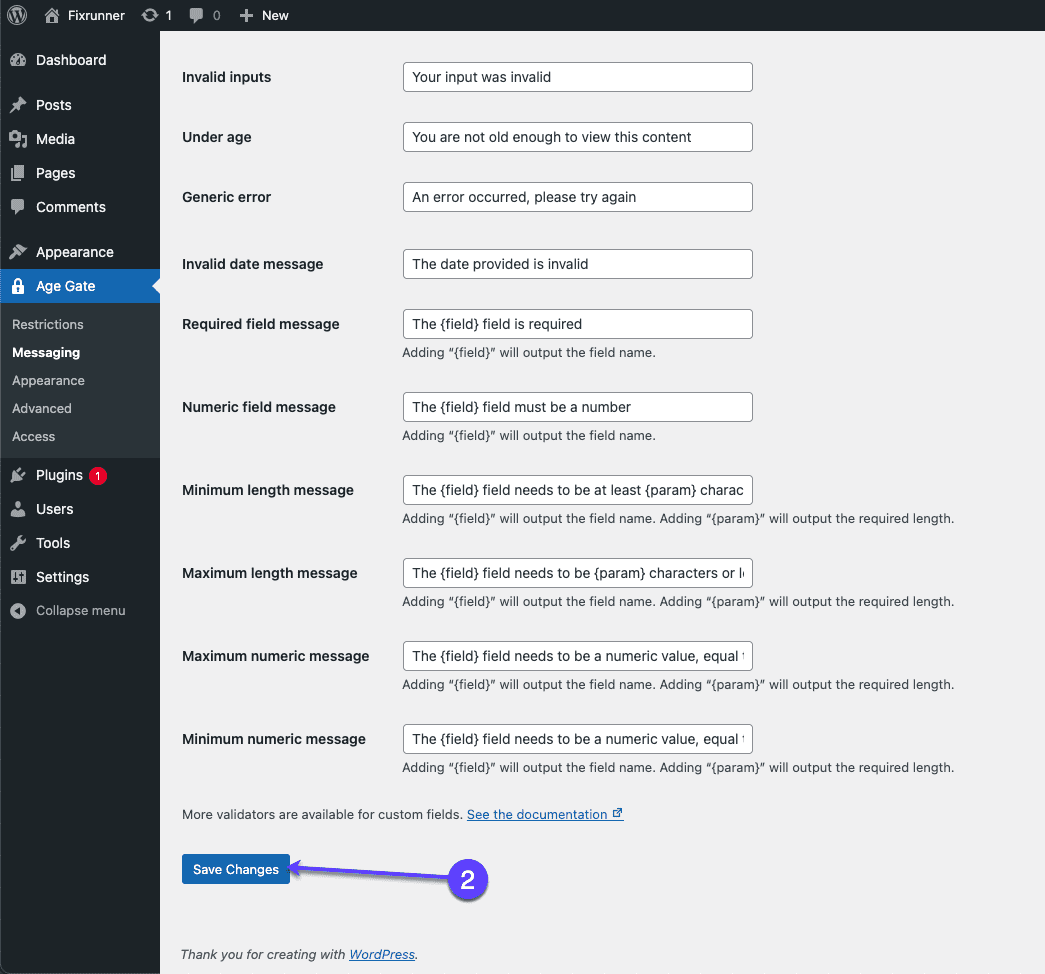Click the Invalid inputs text field
This screenshot has height=974, width=1045.
[578, 77]
